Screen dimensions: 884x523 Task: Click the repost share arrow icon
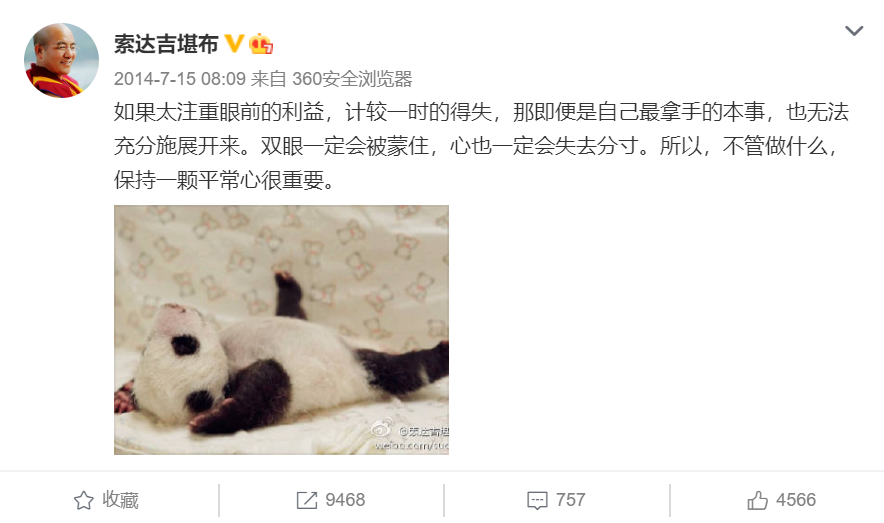[x=307, y=500]
